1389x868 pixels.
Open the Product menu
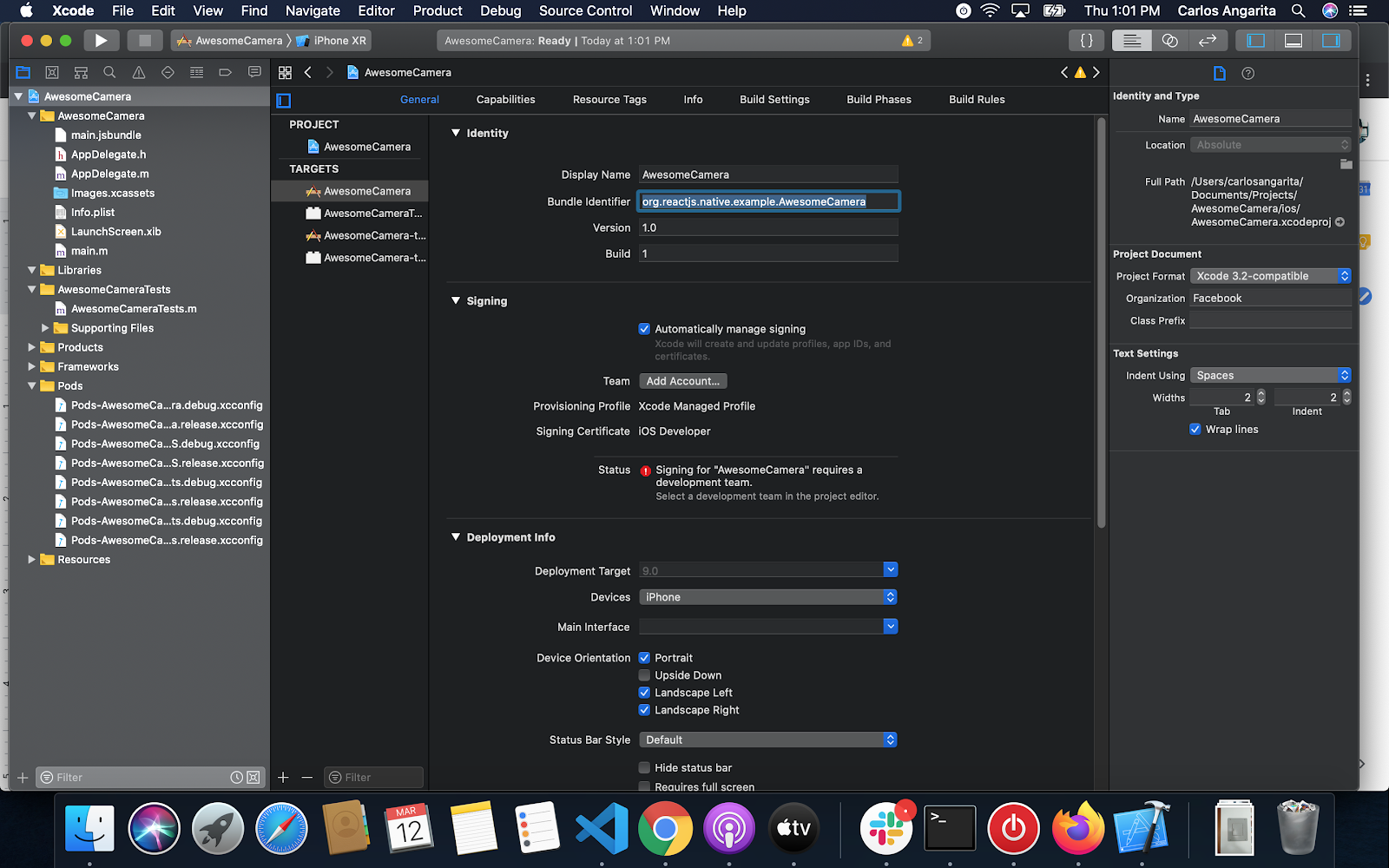click(438, 11)
